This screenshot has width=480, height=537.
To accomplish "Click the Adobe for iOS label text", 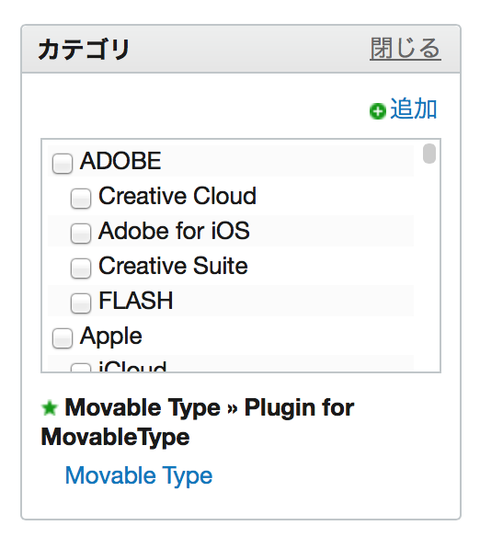I will point(174,231).
